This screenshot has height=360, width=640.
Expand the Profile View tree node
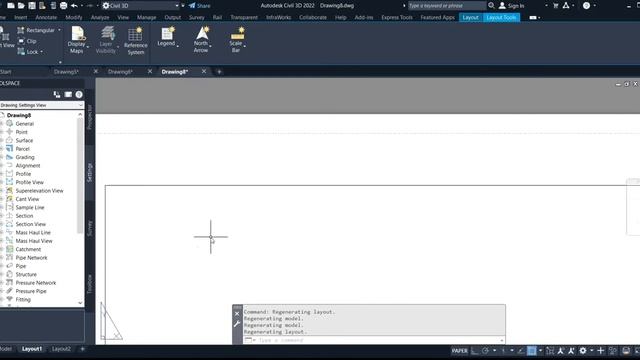pos(2,182)
